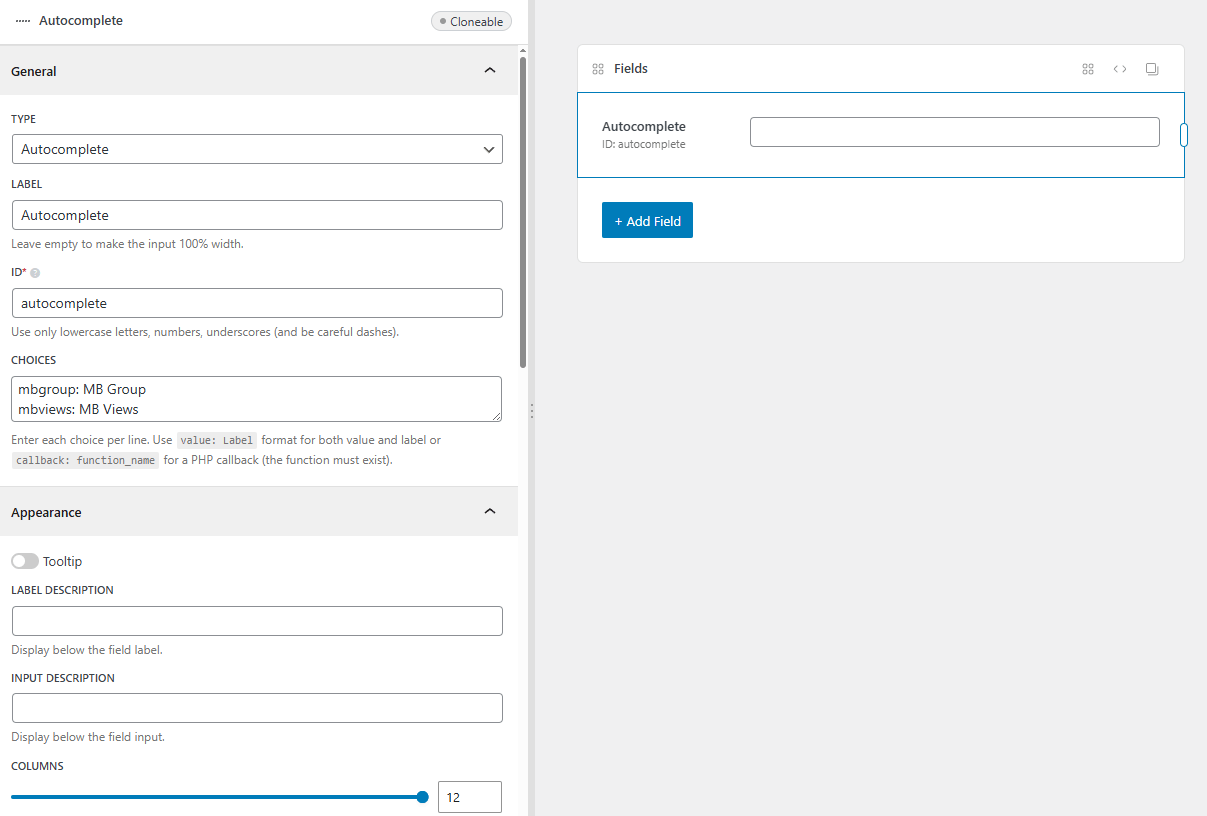Open the code view for Fields
This screenshot has height=816, width=1207.
click(1119, 69)
